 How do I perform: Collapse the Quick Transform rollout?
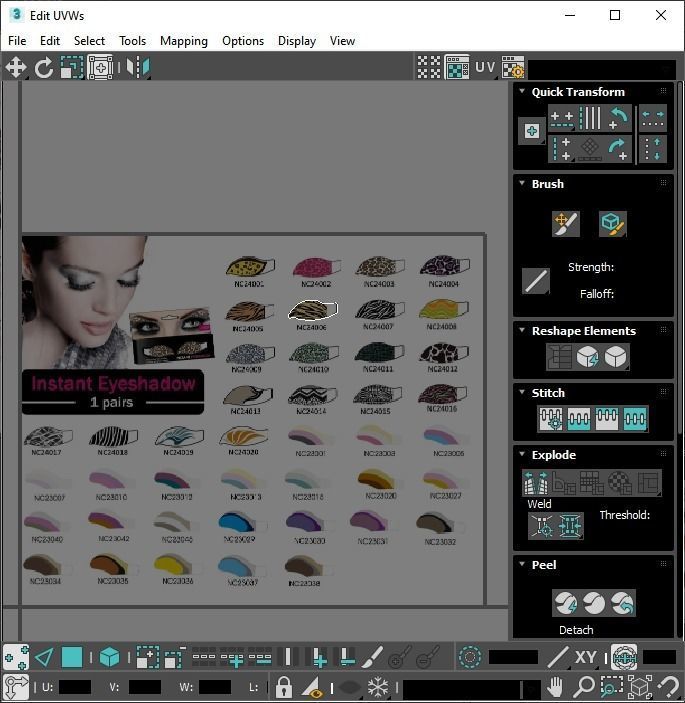tap(522, 91)
